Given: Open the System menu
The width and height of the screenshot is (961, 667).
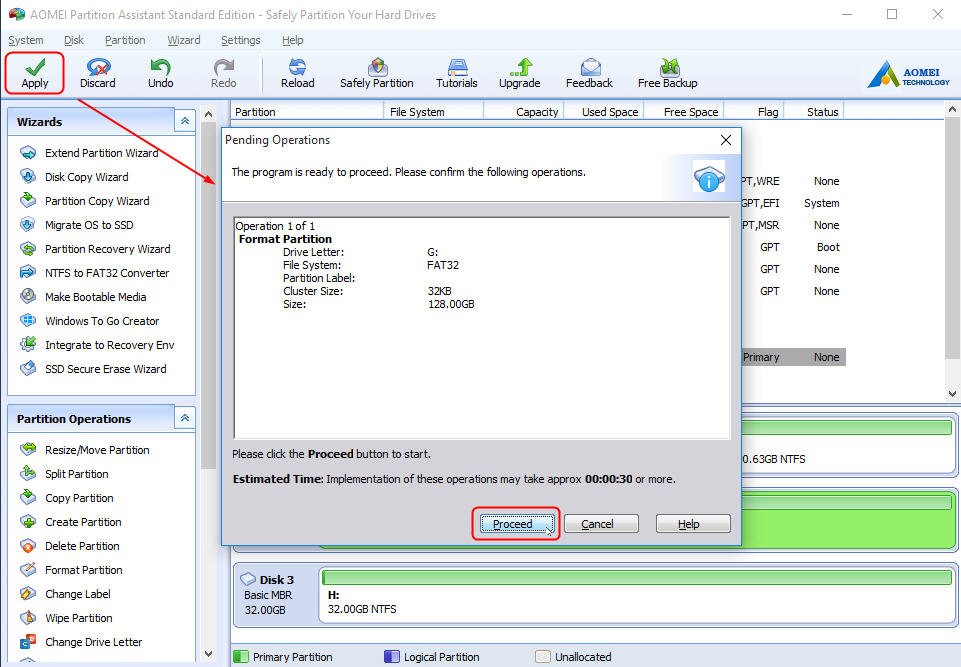Looking at the screenshot, I should [x=26, y=40].
